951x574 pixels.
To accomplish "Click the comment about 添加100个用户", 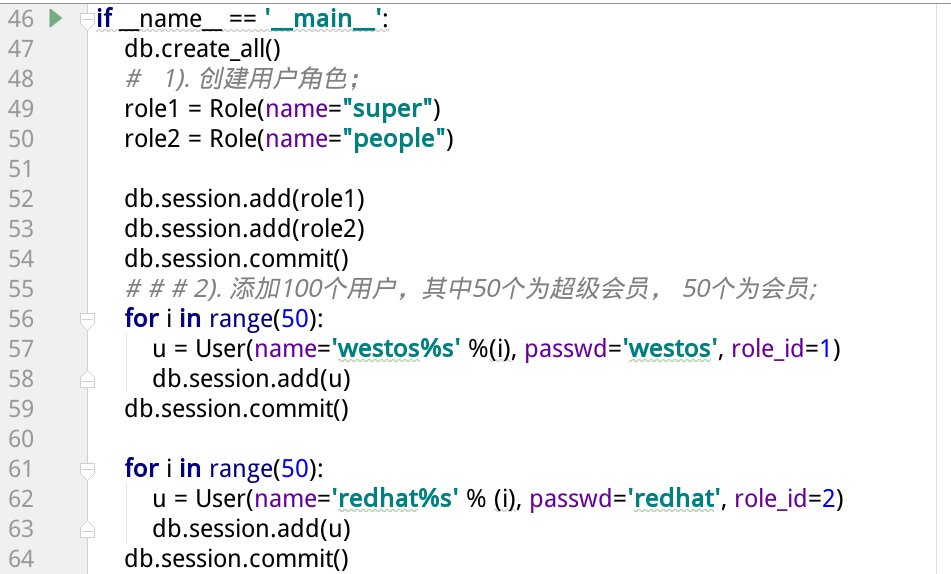I will pos(471,289).
